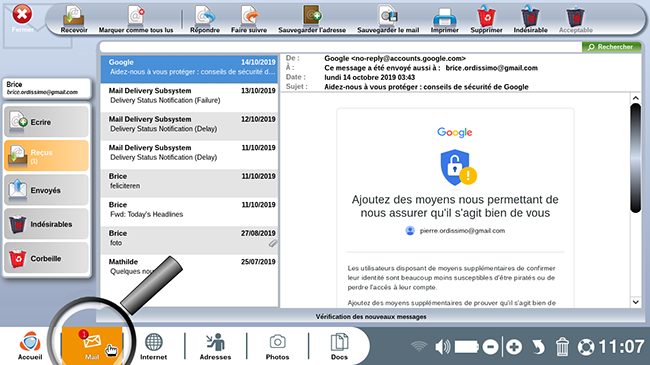Viewport: 650px width, 365px height.
Task: Save the sender via Sauvegarder l'adresse
Action: pyautogui.click(x=312, y=19)
